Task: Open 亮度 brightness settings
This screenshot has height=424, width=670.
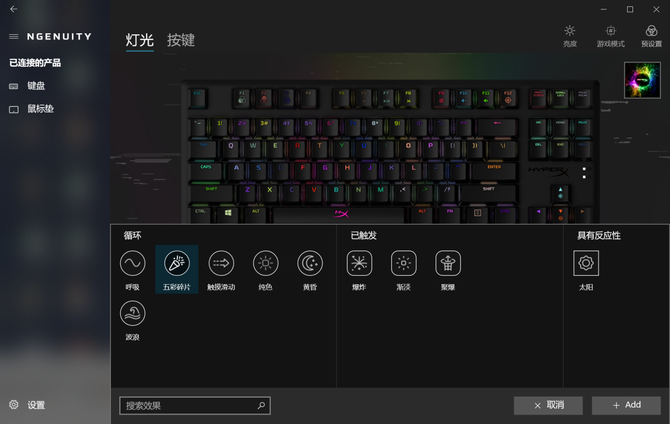Action: pos(570,36)
